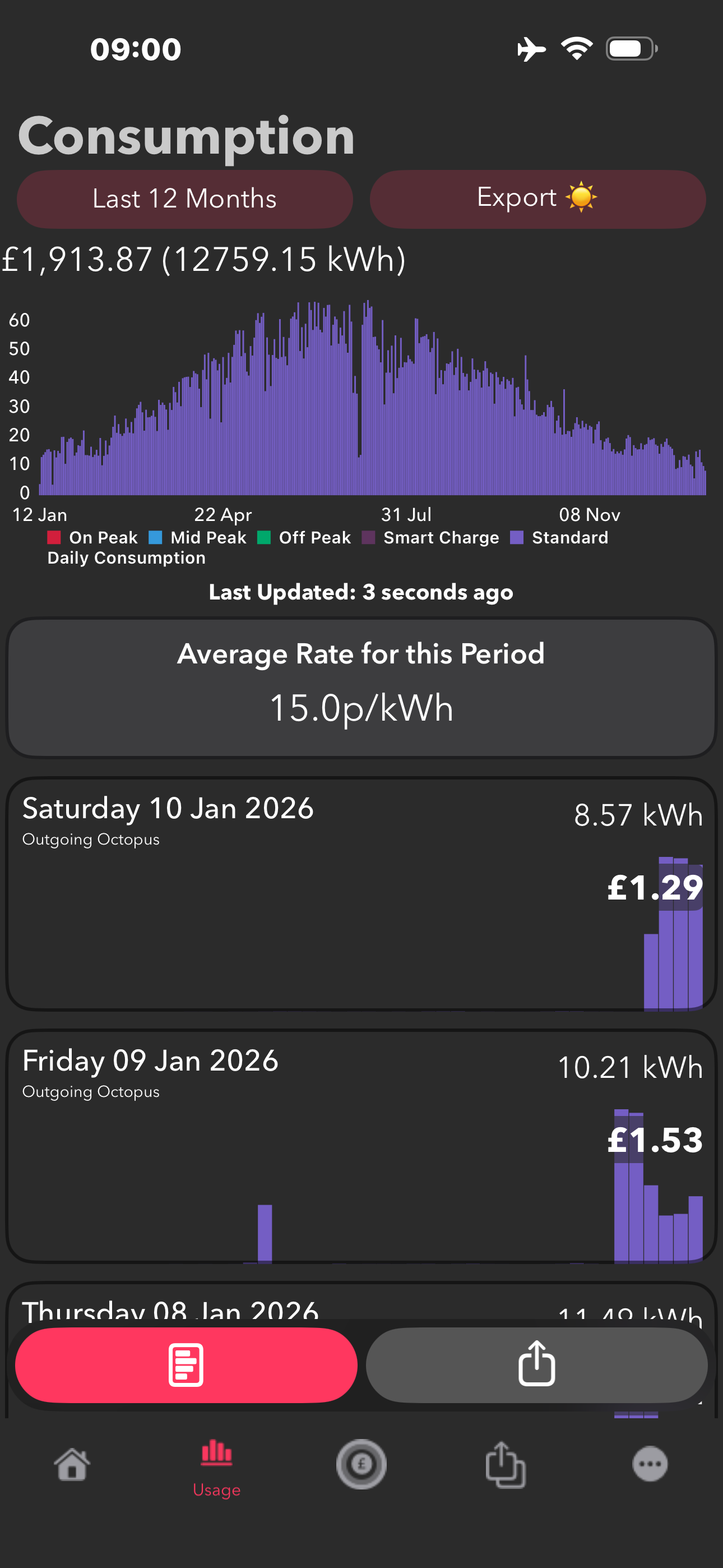Expand the Saturday 10 Jan 2026 card
This screenshot has height=1568, width=723.
(361, 893)
